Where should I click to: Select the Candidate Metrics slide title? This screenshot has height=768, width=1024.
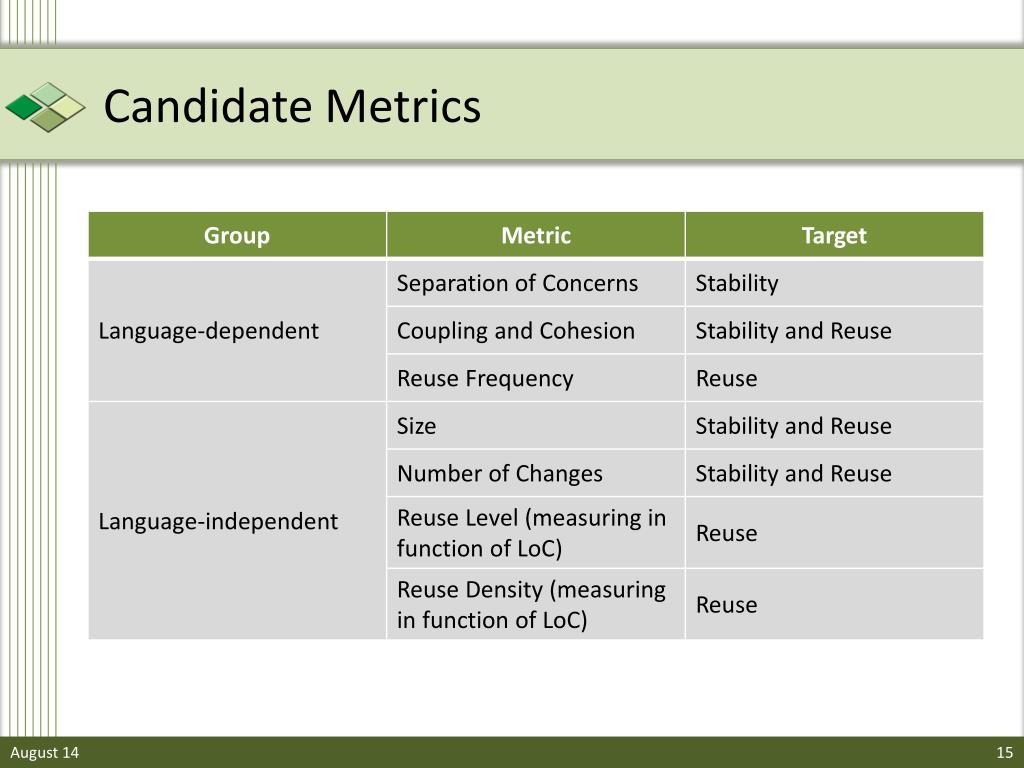point(292,106)
